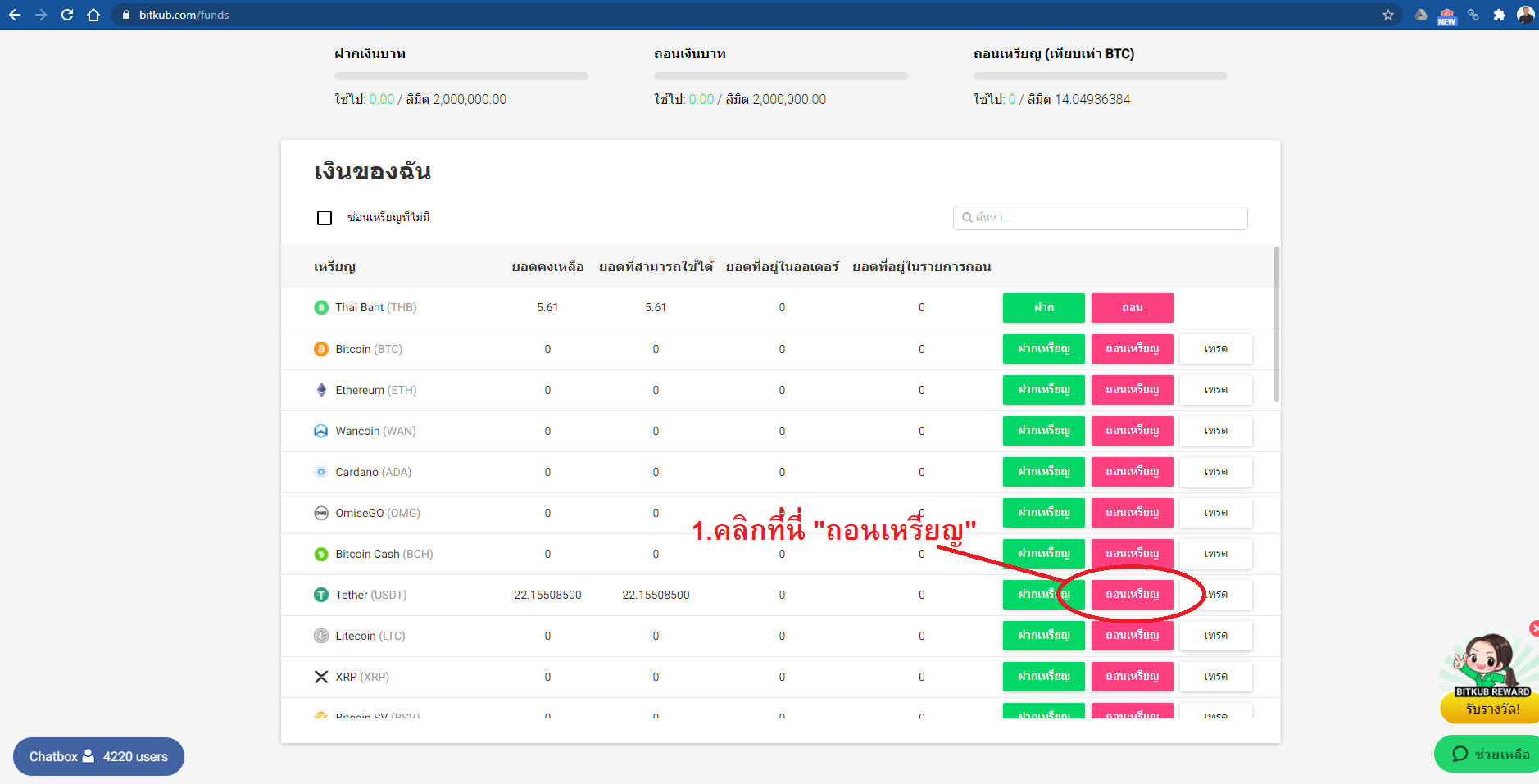The width and height of the screenshot is (1539, 784).
Task: Click the OmiseGO coin icon
Action: coord(321,513)
